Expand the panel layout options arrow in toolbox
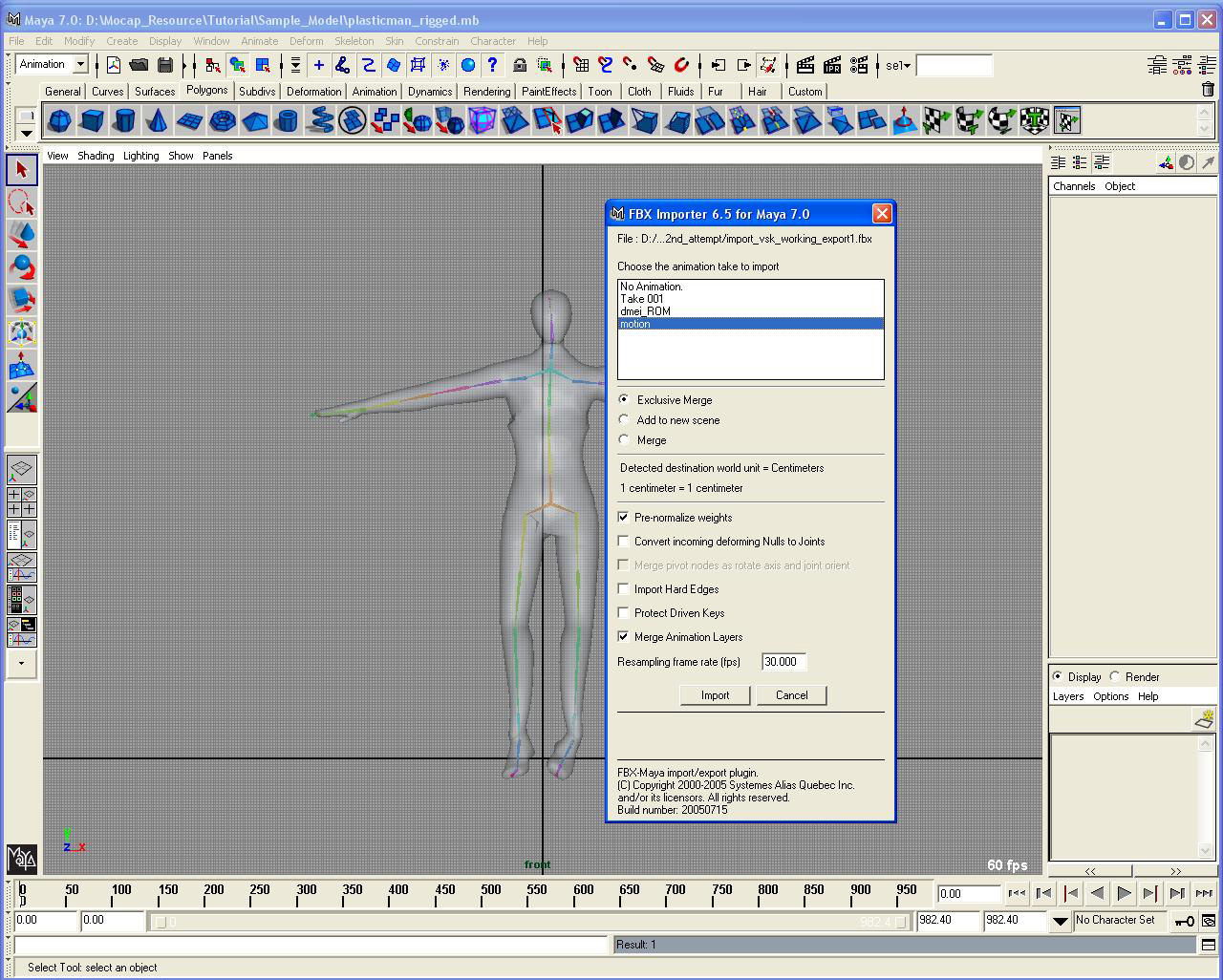This screenshot has height=980, width=1223. coord(22,663)
